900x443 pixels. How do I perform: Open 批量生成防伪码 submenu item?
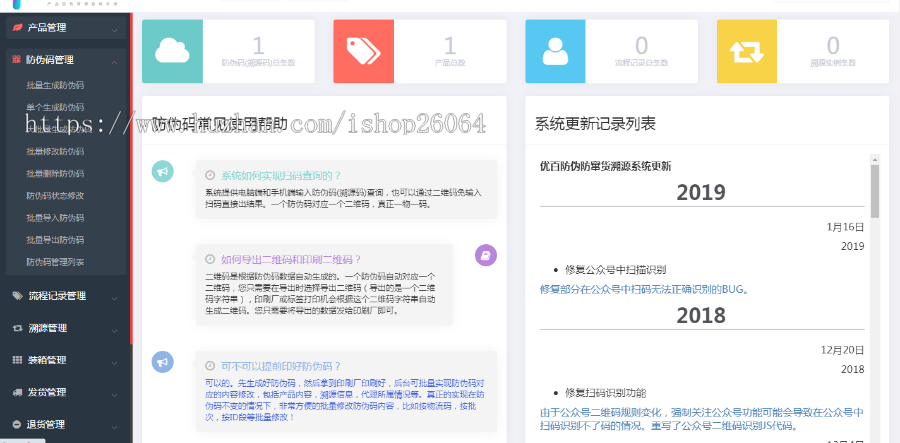(55, 86)
